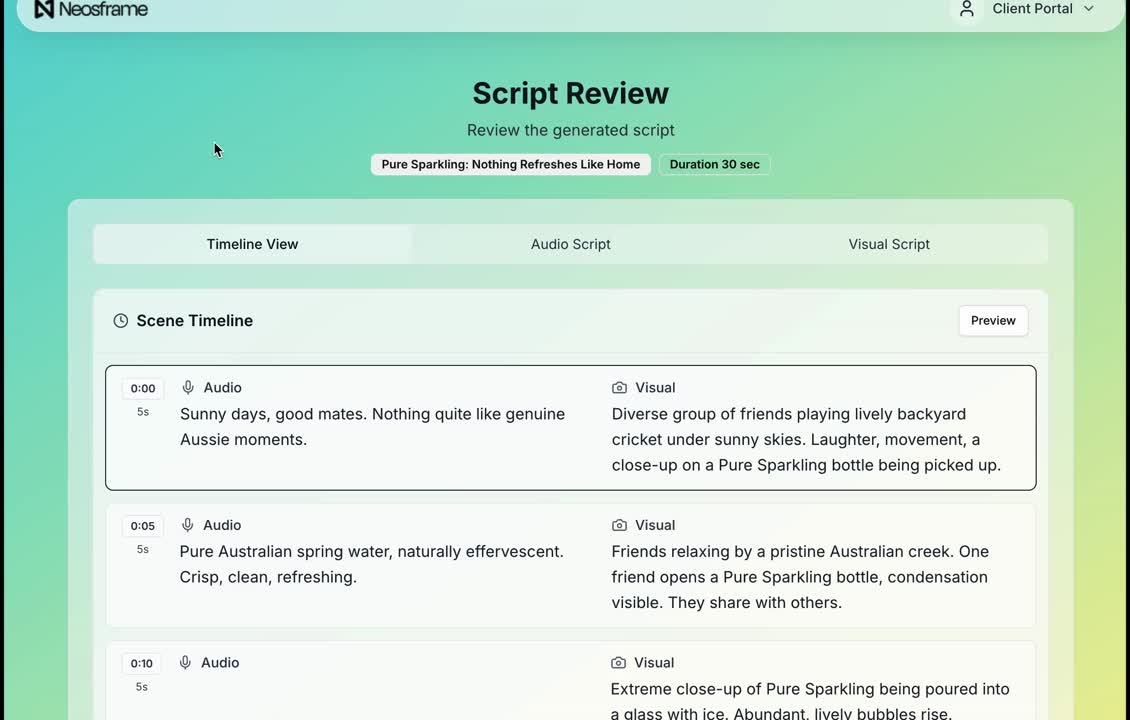Viewport: 1130px width, 720px height.
Task: Switch to the Audio Script tab
Action: pyautogui.click(x=571, y=244)
